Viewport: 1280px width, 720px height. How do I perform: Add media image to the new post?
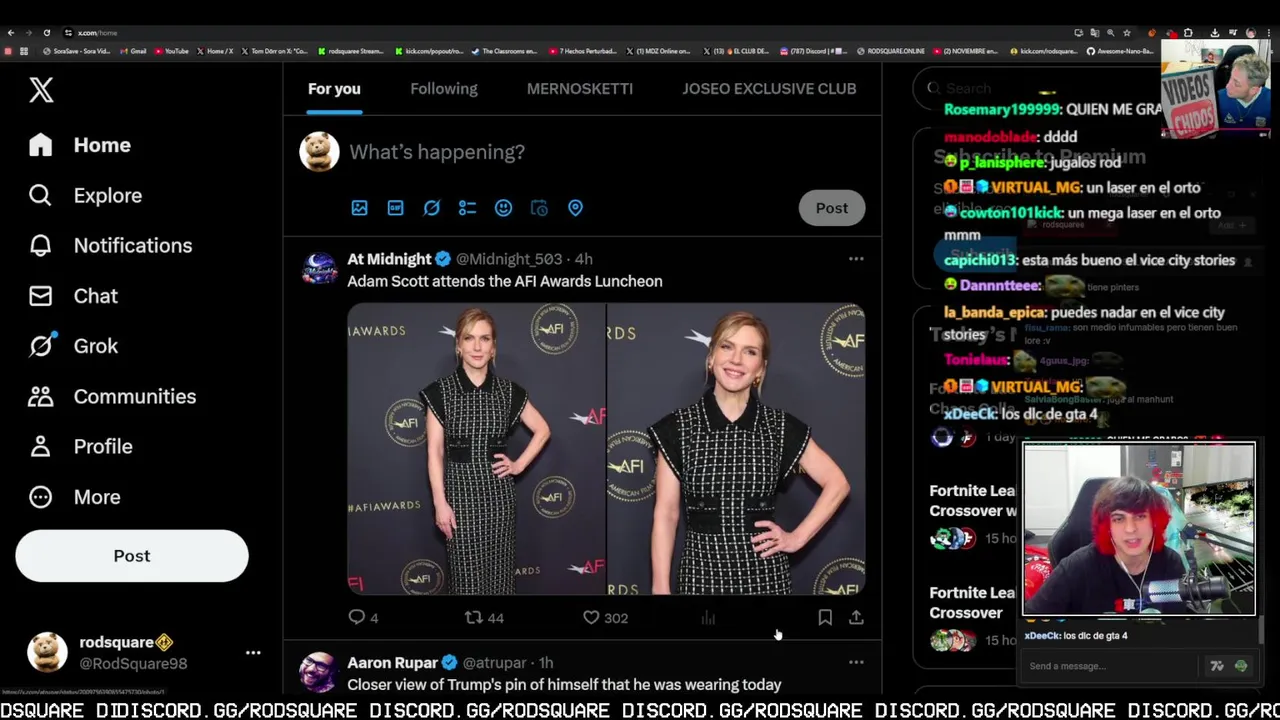(x=359, y=208)
